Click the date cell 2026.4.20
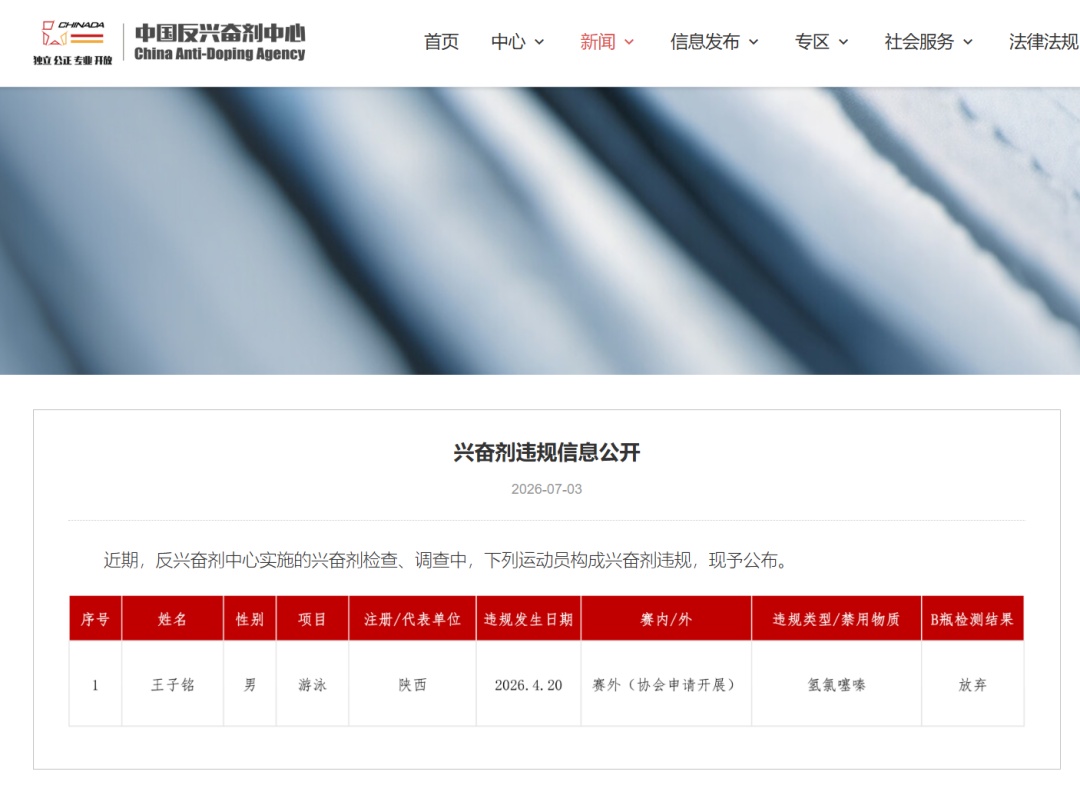 [x=528, y=685]
